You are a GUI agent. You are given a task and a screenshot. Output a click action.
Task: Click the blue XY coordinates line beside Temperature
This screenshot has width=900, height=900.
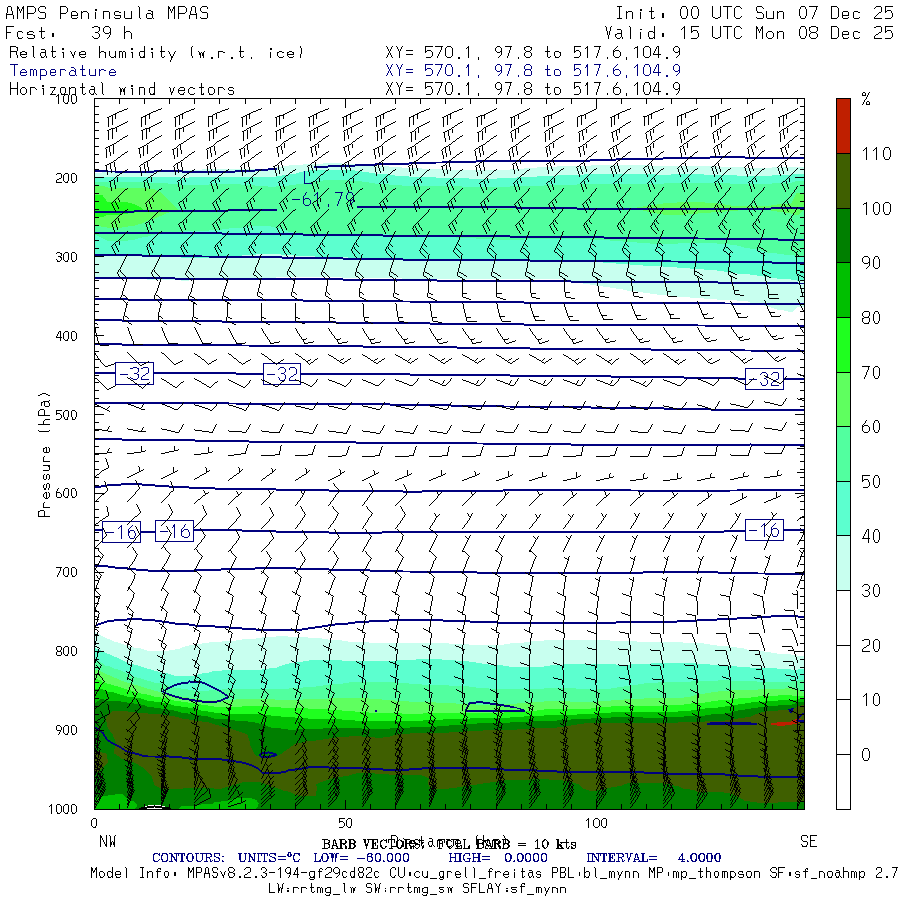click(533, 71)
